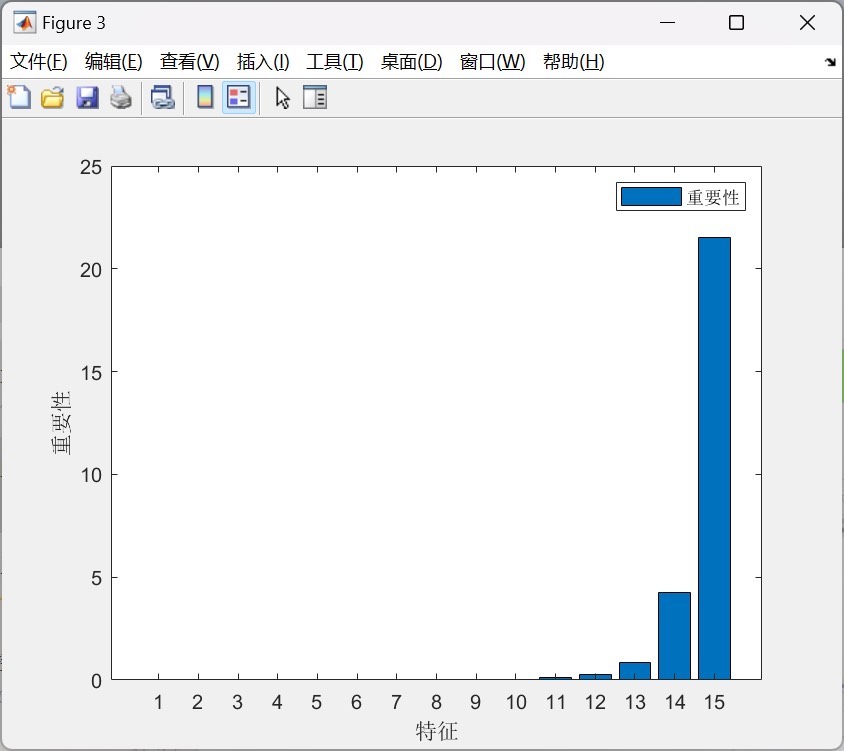
Task: Click x-axis tick label 15
Action: coord(714,702)
